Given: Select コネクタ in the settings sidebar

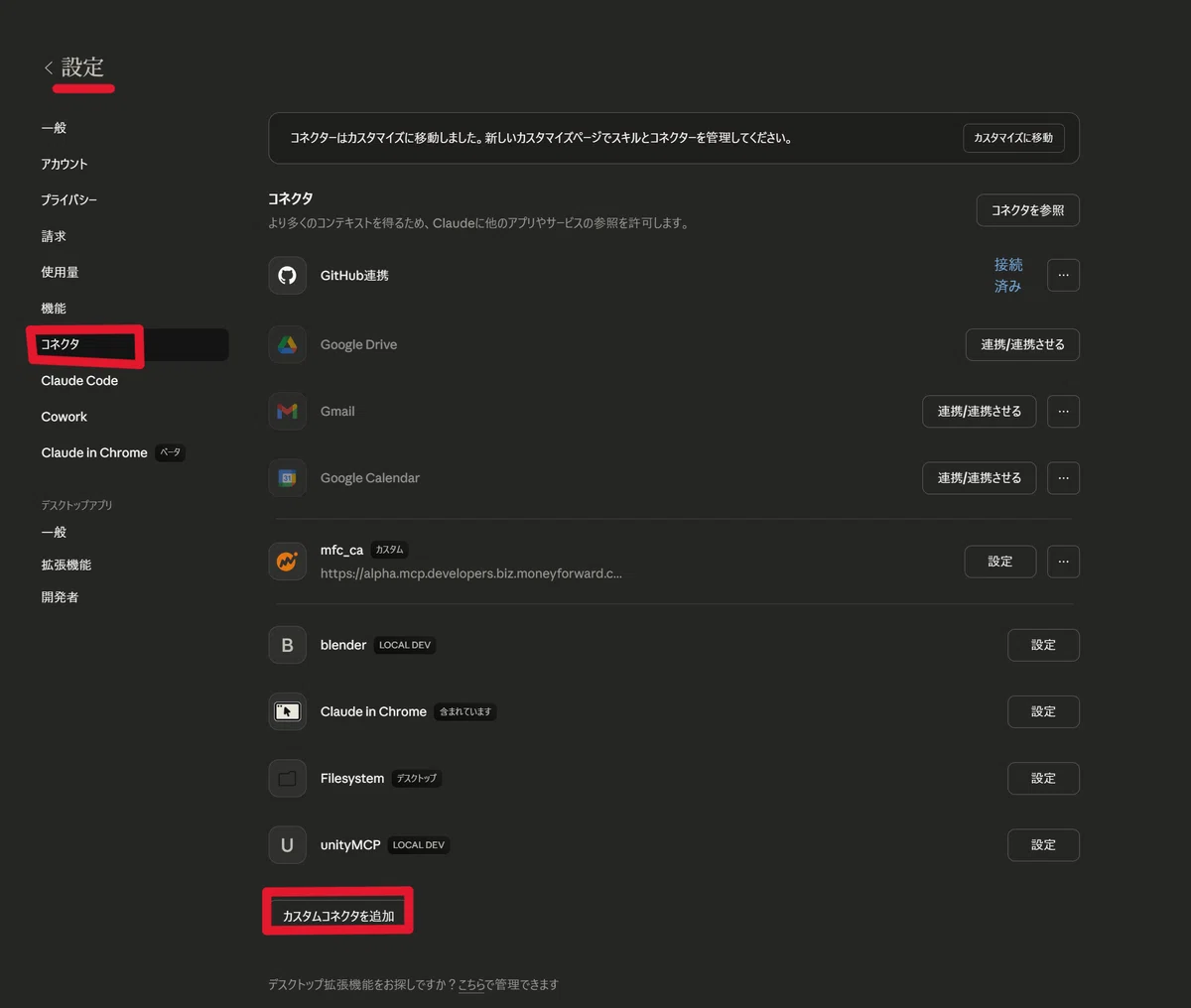Looking at the screenshot, I should (128, 344).
